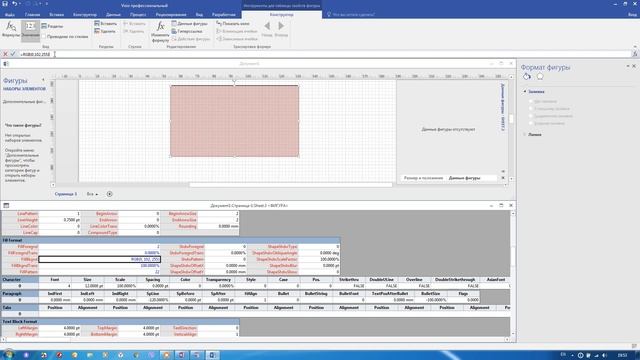Switch to Размер и положение tab
640x360 pixels.
tap(423, 178)
